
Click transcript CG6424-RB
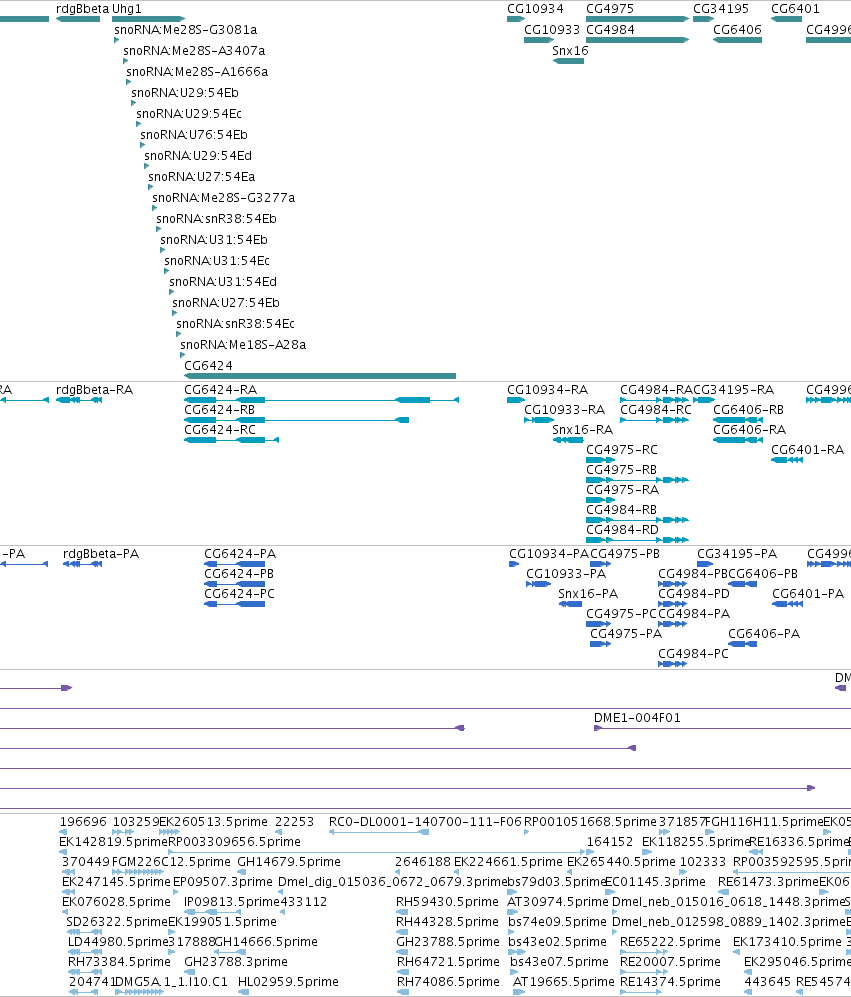296,420
